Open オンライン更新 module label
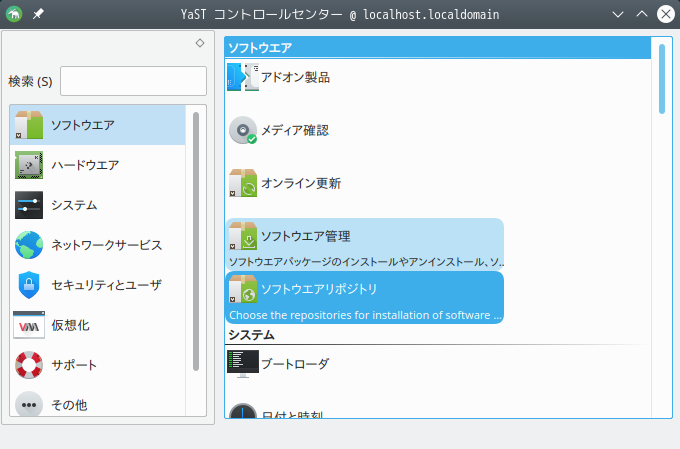 [301, 183]
